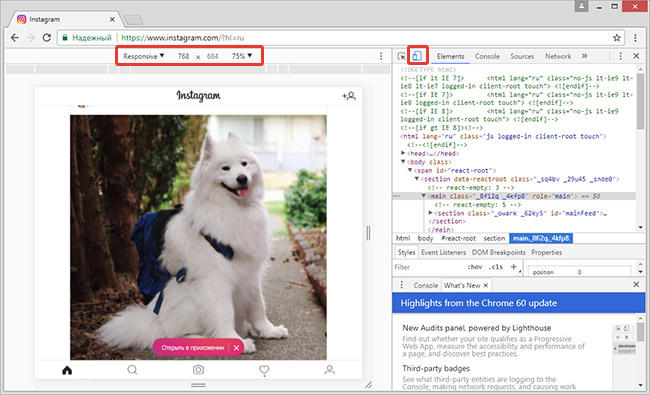This screenshot has width=650, height=395.
Task: Open Instagram search magnifier icon
Action: pyautogui.click(x=132, y=370)
